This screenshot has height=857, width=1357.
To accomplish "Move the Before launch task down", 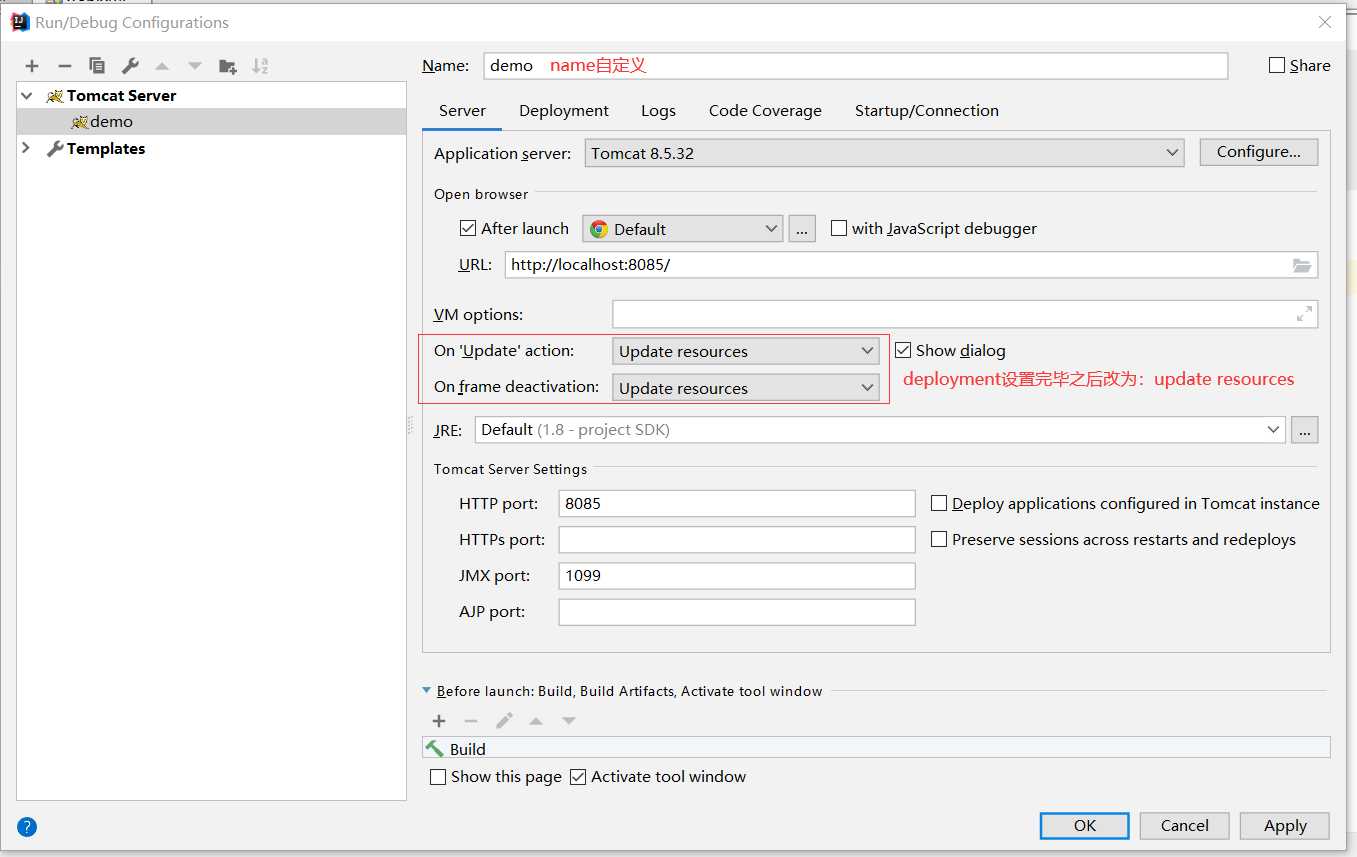I will pos(569,721).
